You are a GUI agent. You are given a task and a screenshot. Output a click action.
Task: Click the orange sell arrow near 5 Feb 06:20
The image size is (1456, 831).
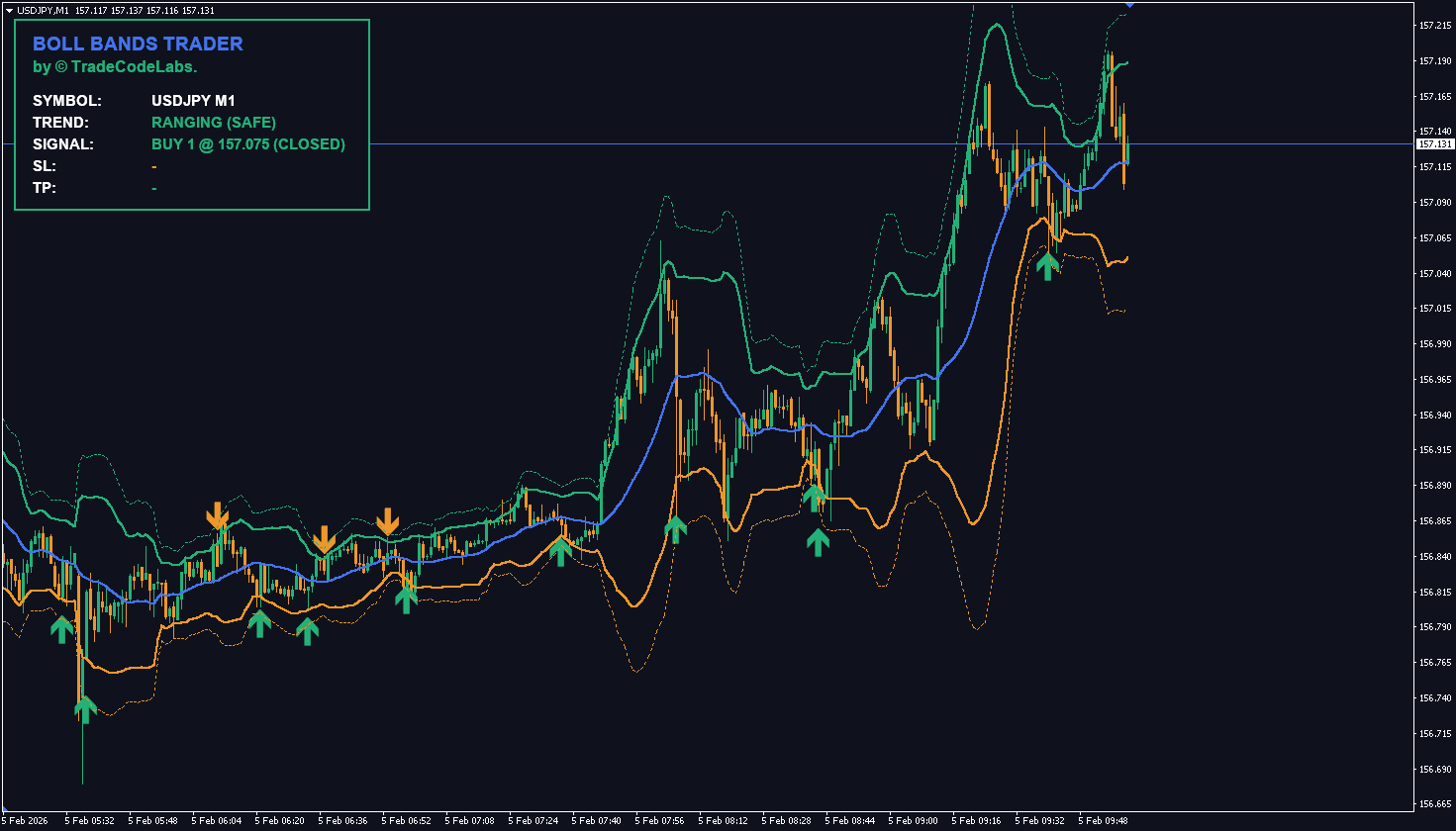pos(327,537)
